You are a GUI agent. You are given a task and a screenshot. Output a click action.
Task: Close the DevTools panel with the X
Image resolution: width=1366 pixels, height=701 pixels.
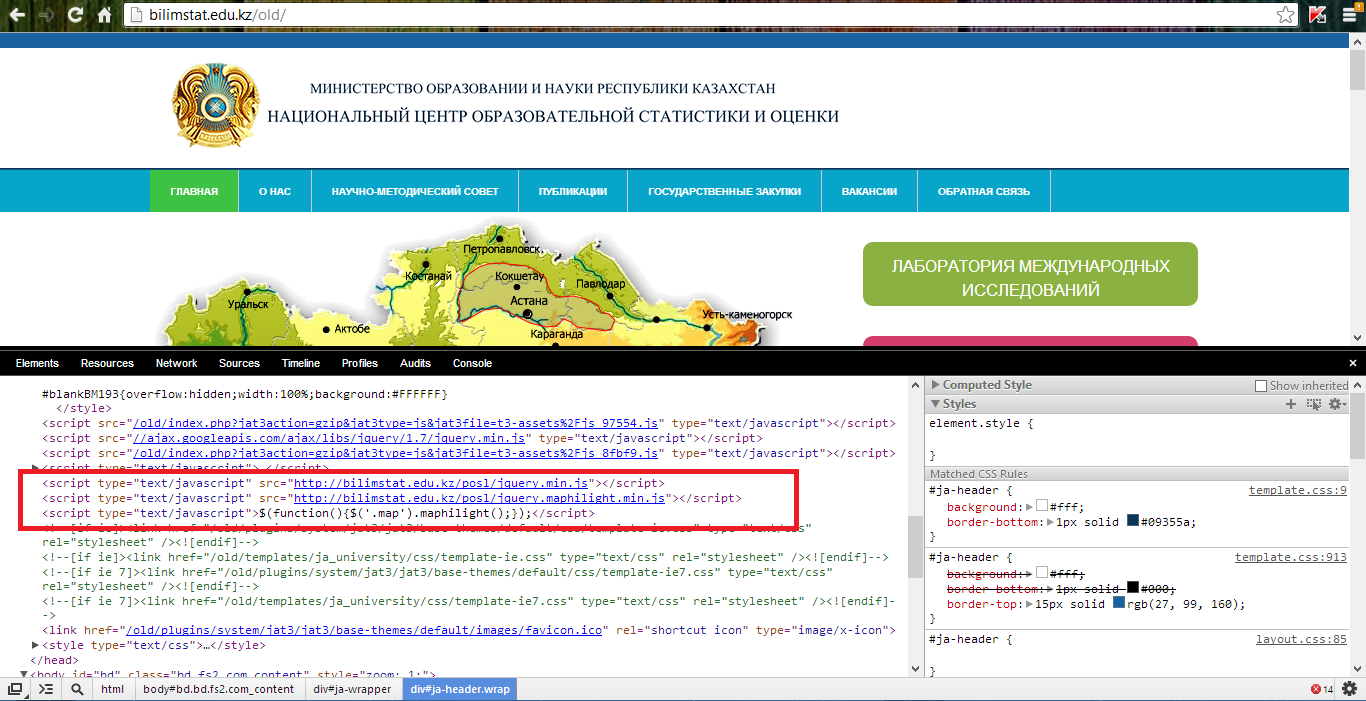click(1353, 363)
